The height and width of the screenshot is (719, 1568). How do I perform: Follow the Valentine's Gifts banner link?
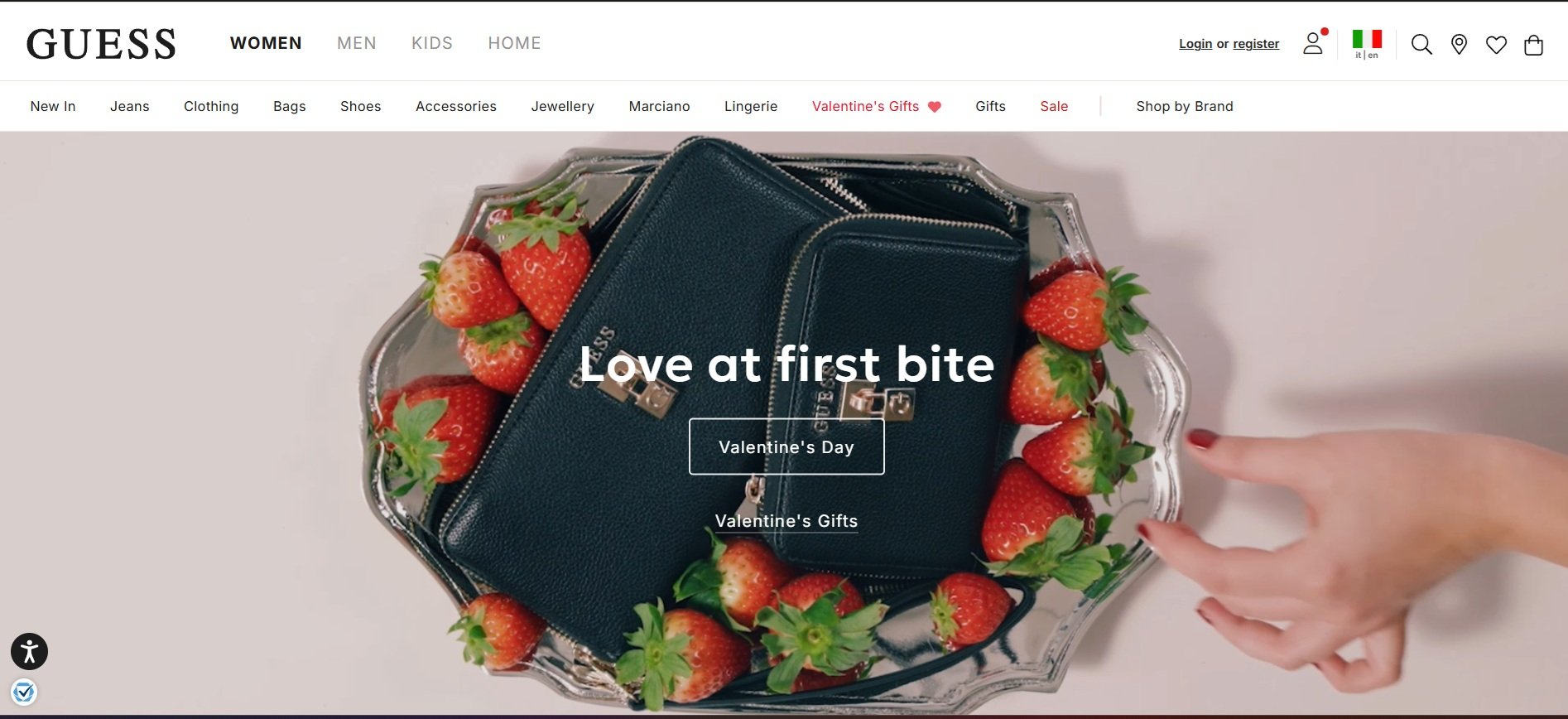tap(786, 521)
